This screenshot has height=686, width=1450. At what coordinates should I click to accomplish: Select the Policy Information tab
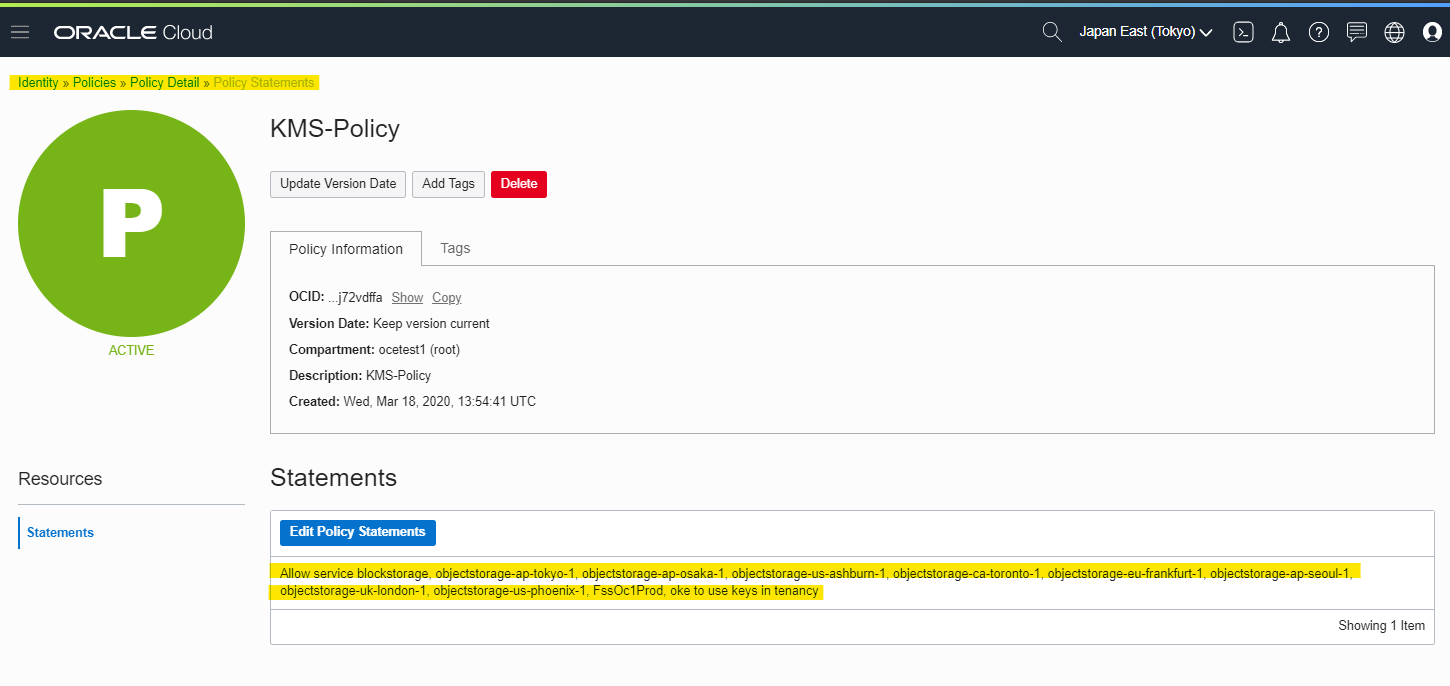tap(346, 249)
